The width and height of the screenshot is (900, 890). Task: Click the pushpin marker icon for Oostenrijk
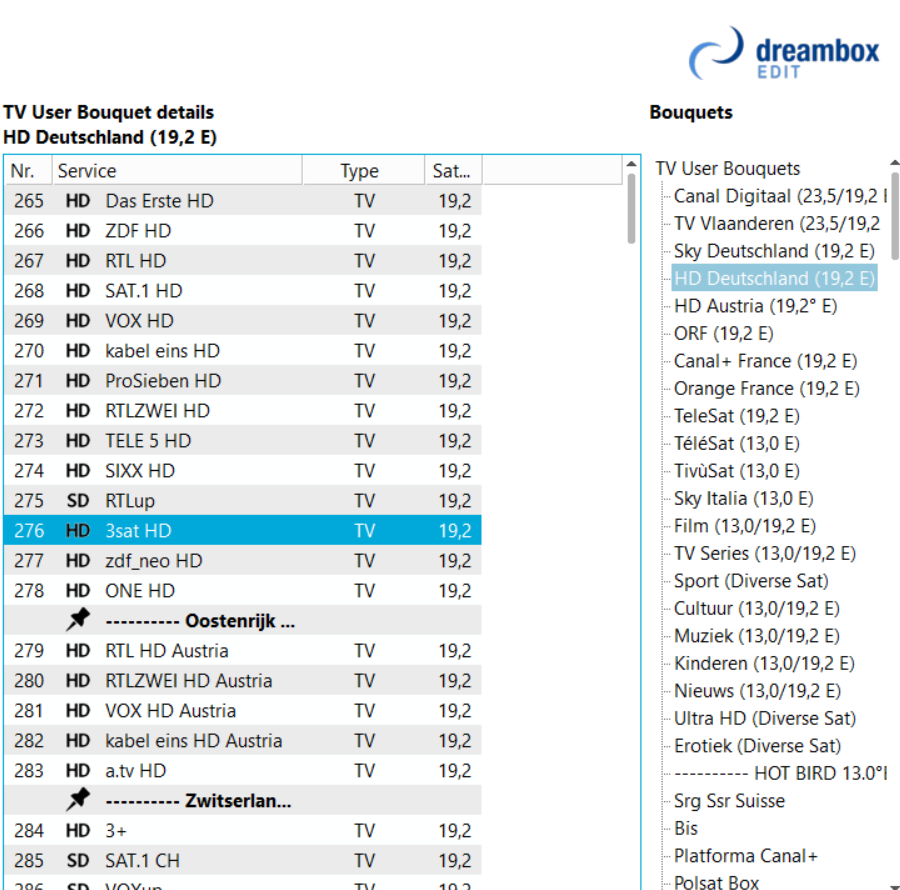pyautogui.click(x=78, y=620)
